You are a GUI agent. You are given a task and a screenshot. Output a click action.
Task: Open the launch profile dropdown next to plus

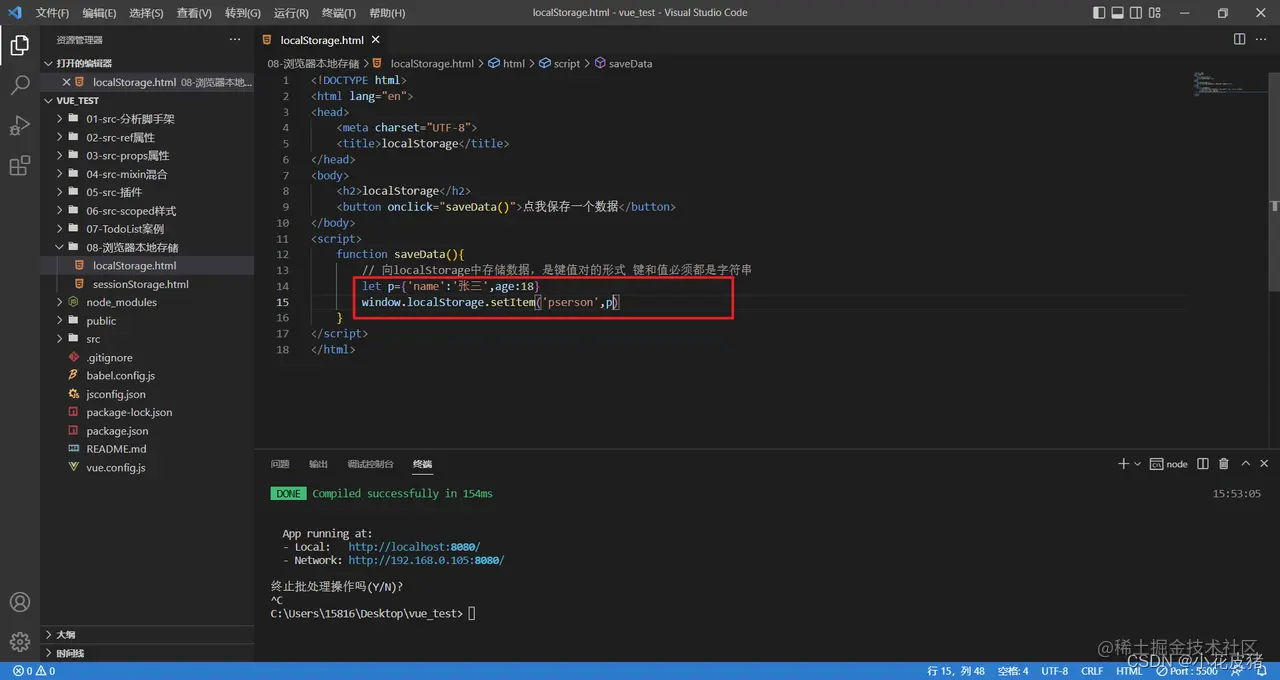[x=1137, y=464]
